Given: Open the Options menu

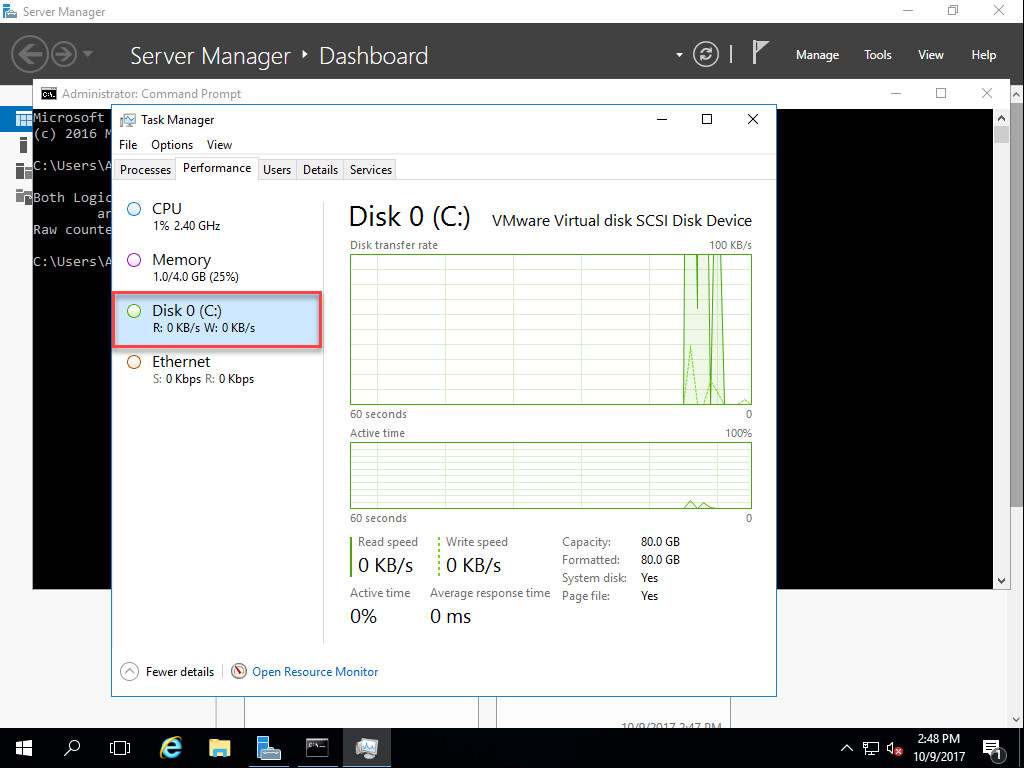Looking at the screenshot, I should coord(171,144).
